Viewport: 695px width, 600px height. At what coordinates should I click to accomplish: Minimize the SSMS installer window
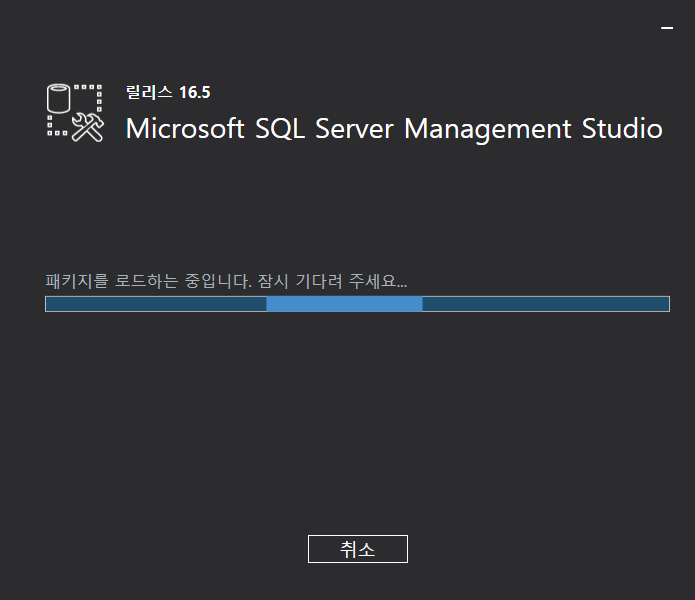[667, 28]
